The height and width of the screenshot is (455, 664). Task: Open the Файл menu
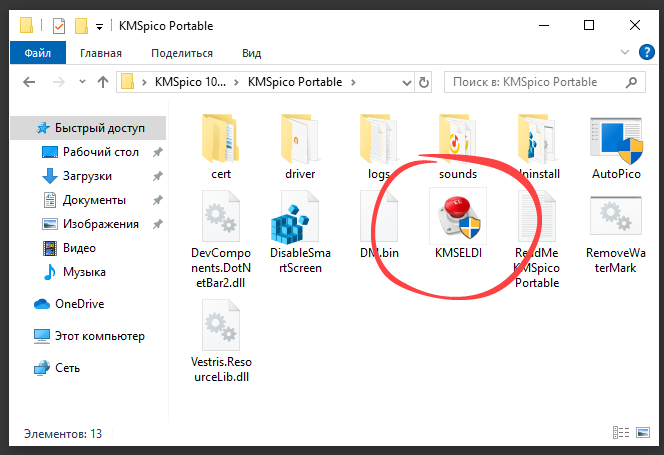click(x=38, y=53)
